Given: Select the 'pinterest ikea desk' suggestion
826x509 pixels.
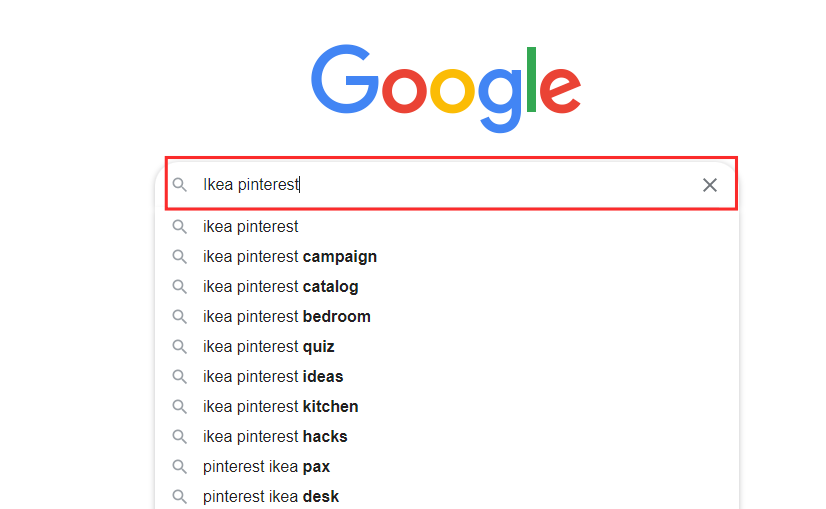Looking at the screenshot, I should point(270,497).
